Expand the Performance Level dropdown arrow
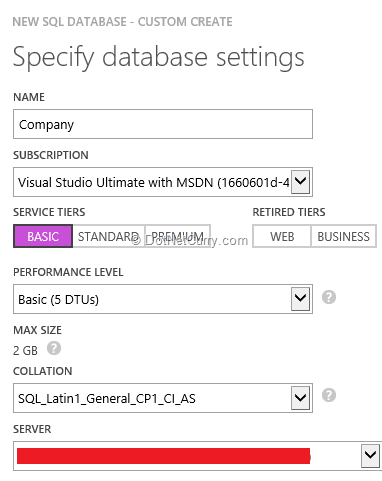 coord(300,299)
